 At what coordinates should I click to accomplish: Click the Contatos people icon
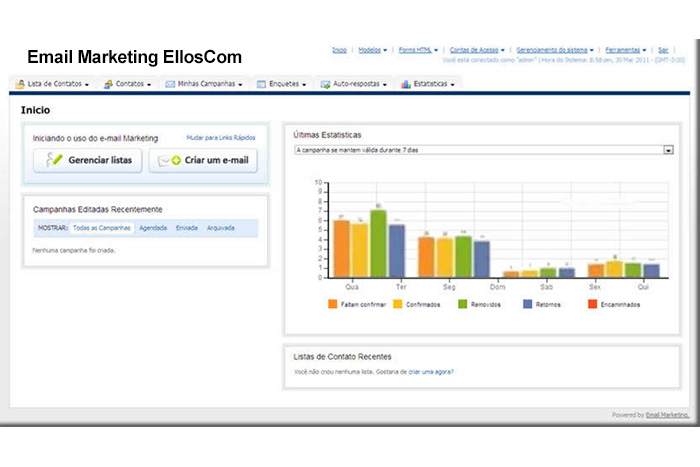(107, 85)
